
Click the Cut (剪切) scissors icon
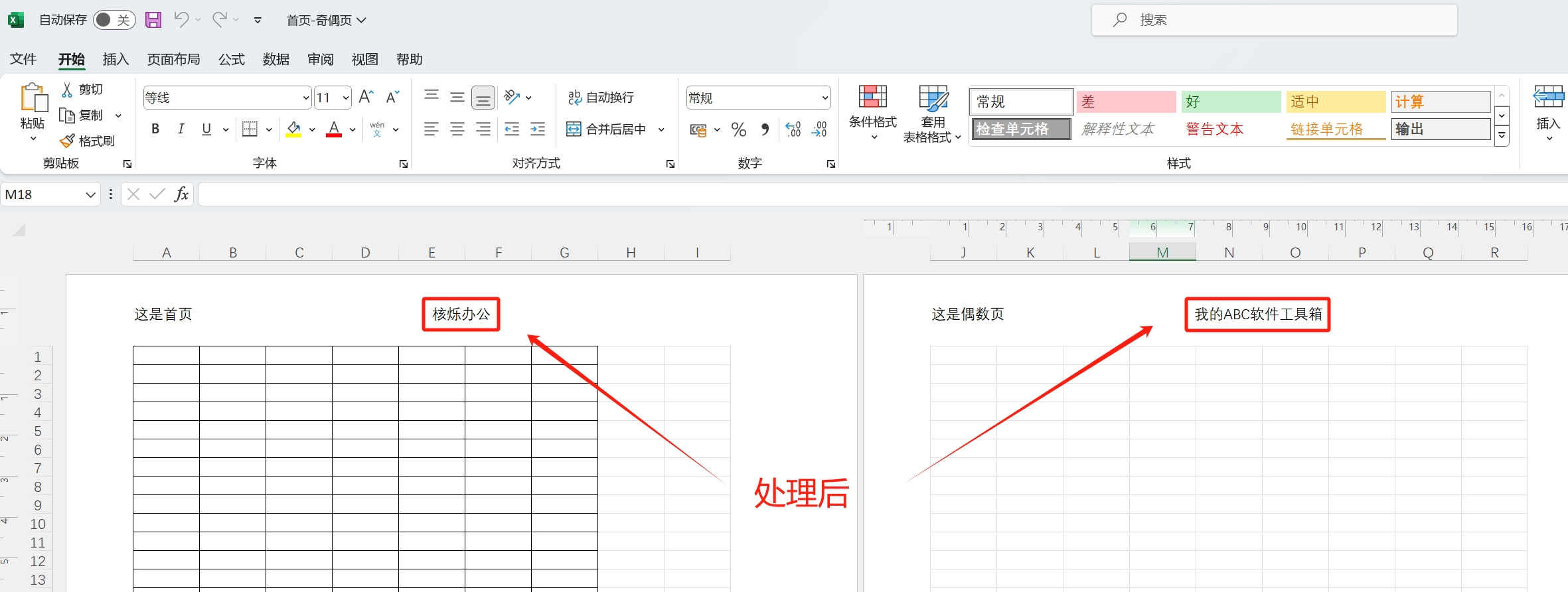(x=67, y=90)
